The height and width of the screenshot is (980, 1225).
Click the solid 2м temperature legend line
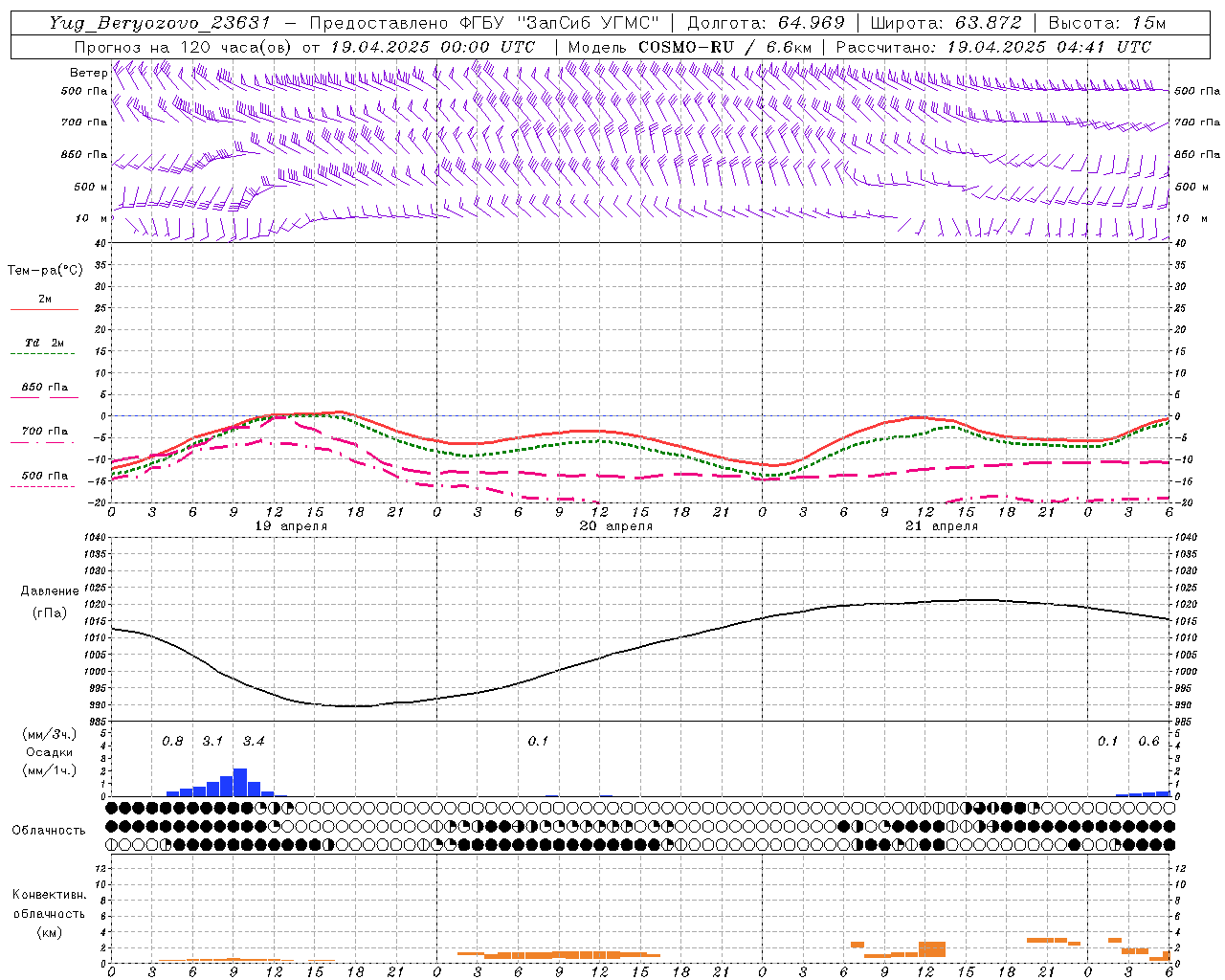point(44,309)
